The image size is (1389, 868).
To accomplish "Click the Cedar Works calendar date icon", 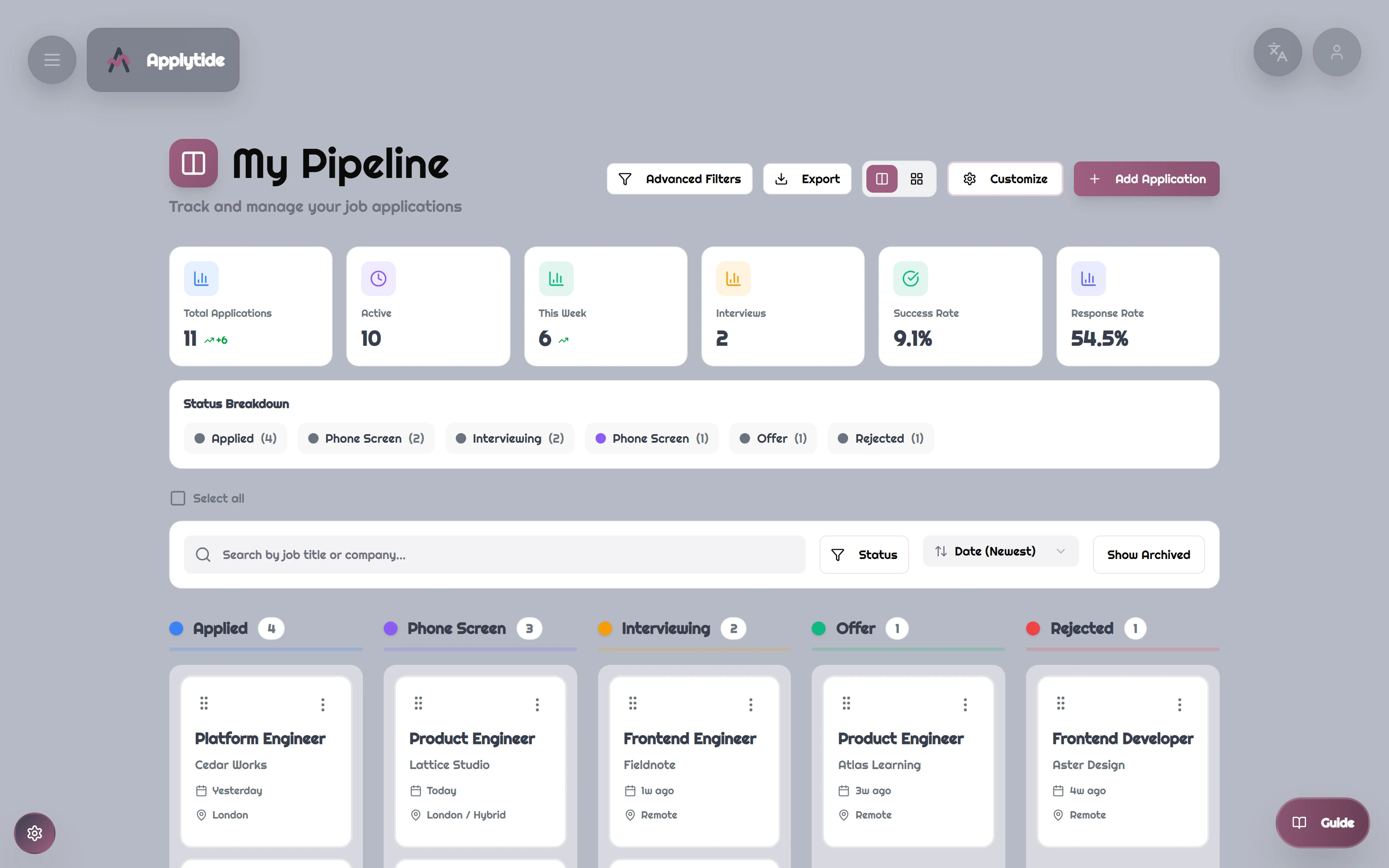I will pyautogui.click(x=201, y=791).
